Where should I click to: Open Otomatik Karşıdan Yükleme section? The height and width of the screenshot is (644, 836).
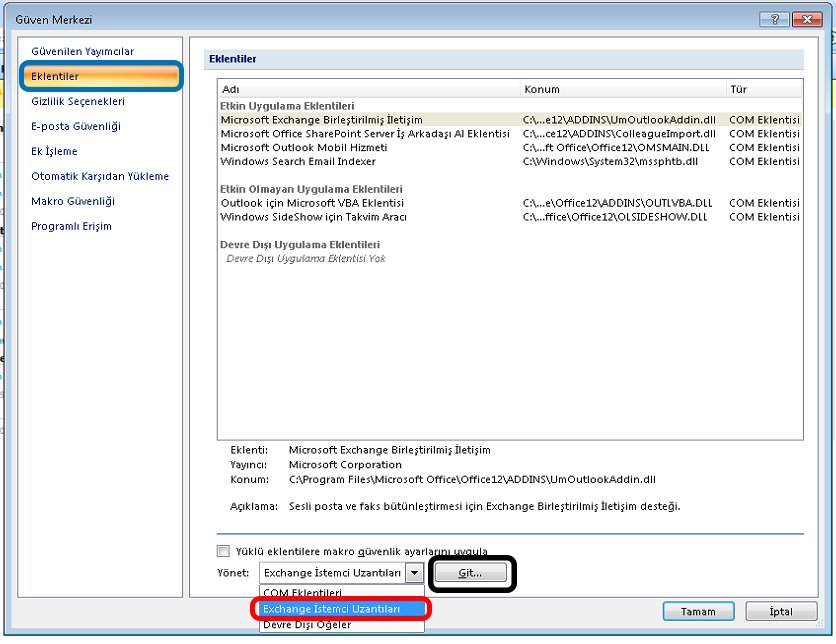click(x=100, y=176)
